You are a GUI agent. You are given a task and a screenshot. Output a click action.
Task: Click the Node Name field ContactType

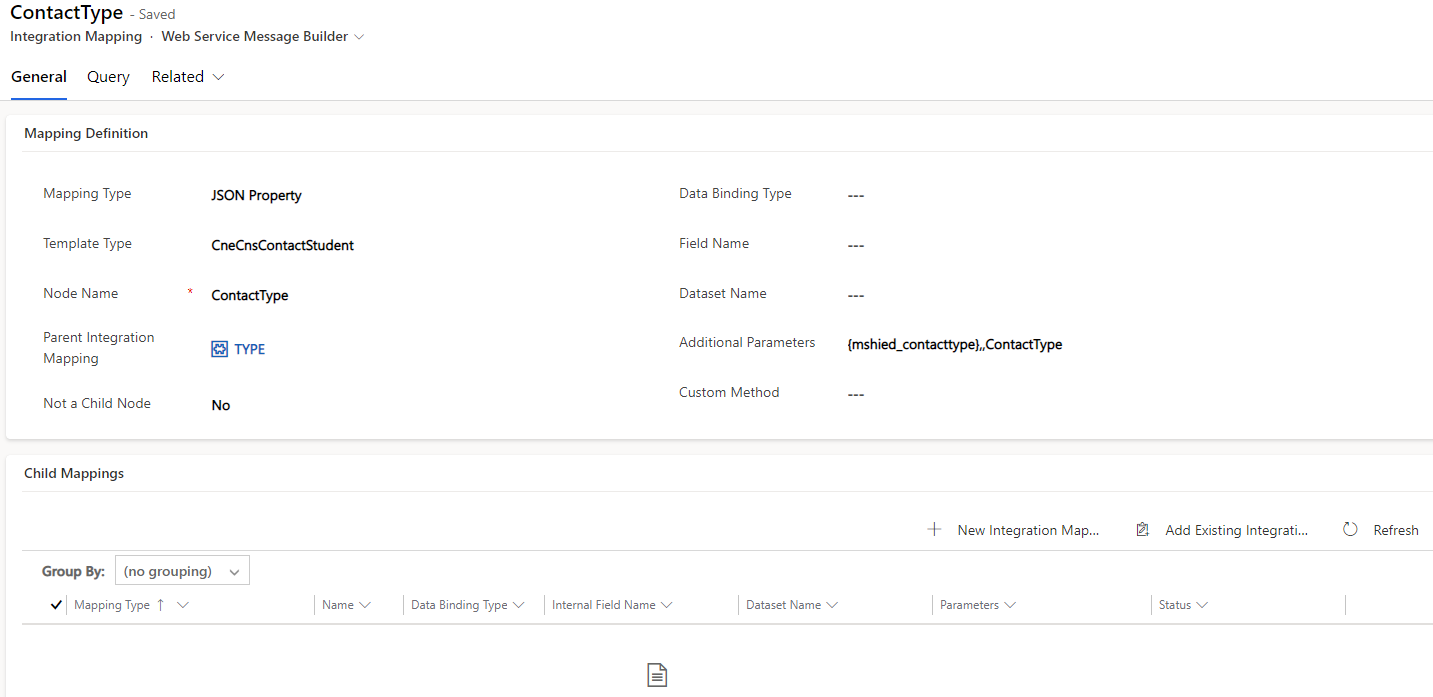tap(250, 295)
